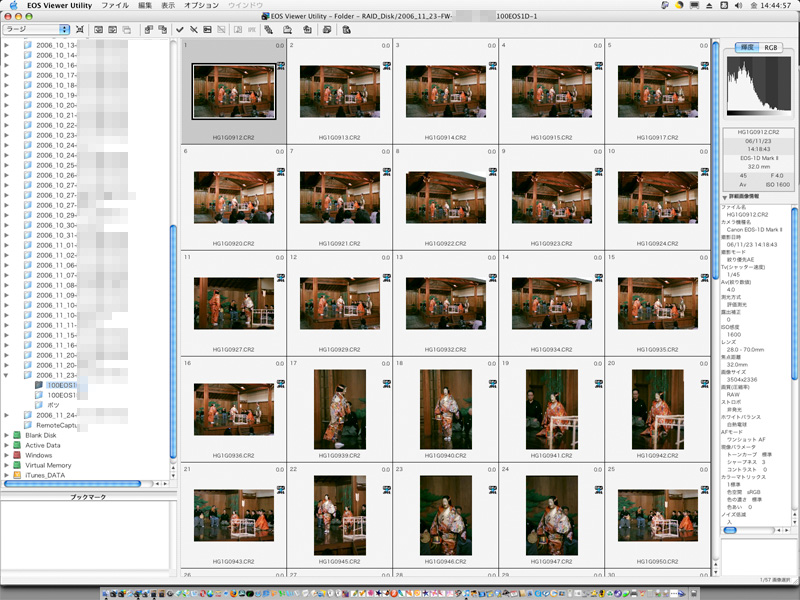This screenshot has width=800, height=600.
Task: Open the オプション (Options) menu
Action: (201, 5)
